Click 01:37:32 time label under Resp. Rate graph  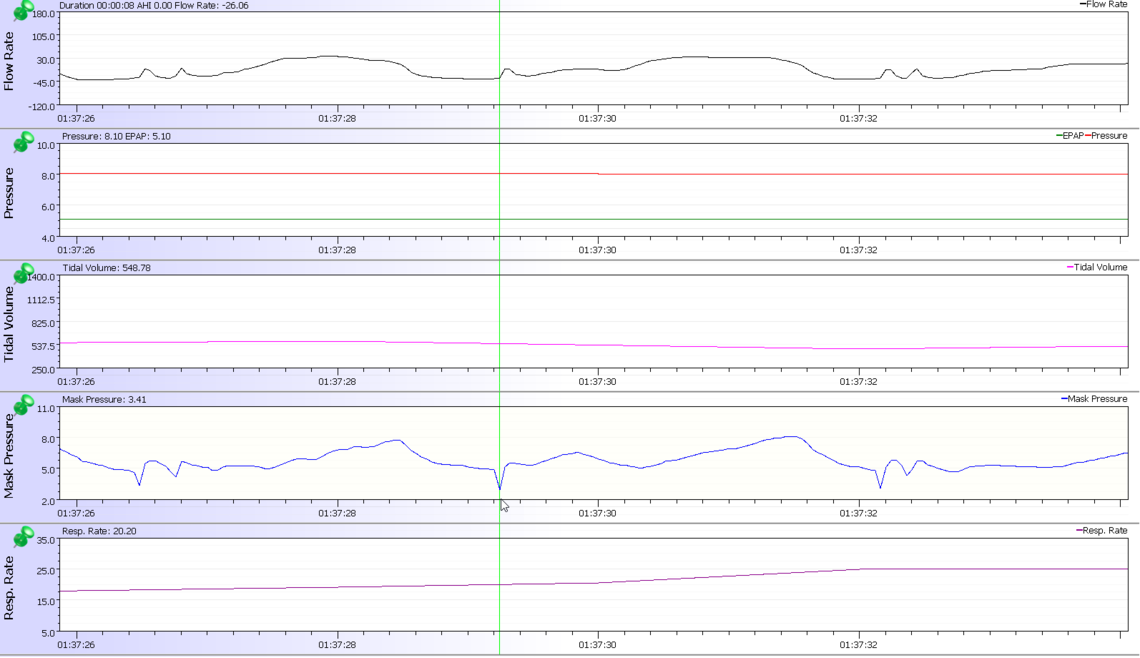[x=858, y=645]
